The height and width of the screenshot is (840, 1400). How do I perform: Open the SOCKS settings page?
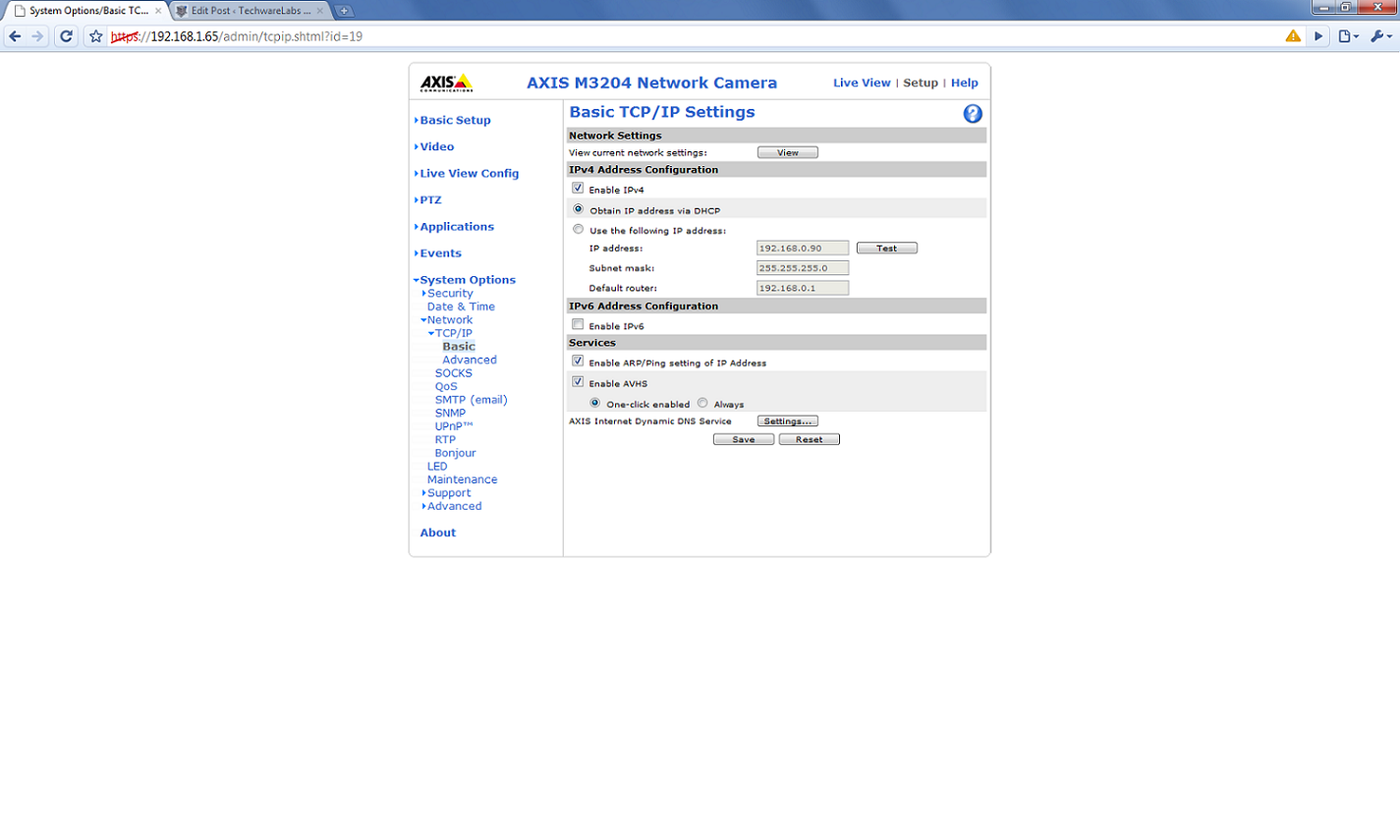(454, 373)
